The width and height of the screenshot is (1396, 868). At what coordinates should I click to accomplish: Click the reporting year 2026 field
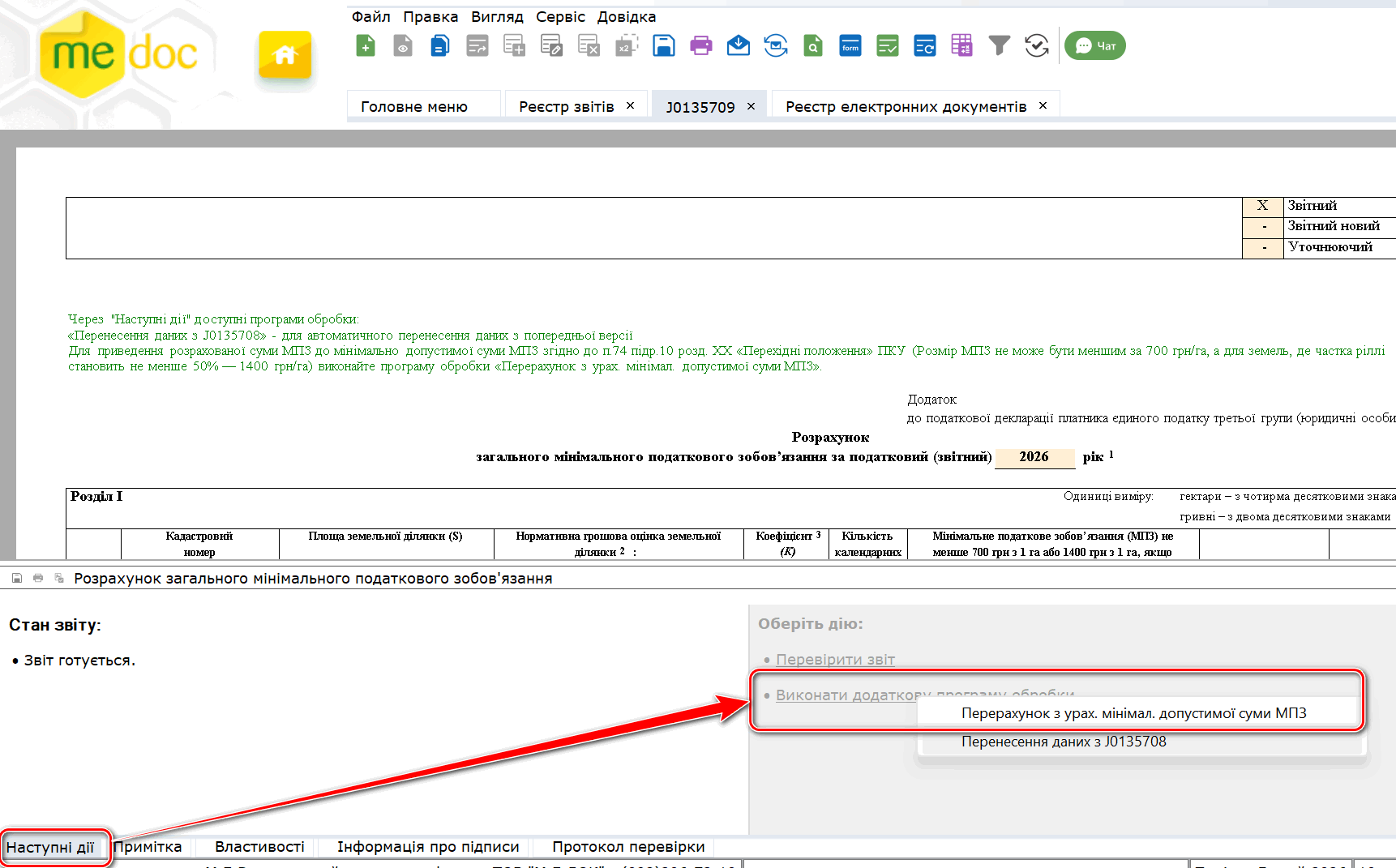[x=1034, y=457]
